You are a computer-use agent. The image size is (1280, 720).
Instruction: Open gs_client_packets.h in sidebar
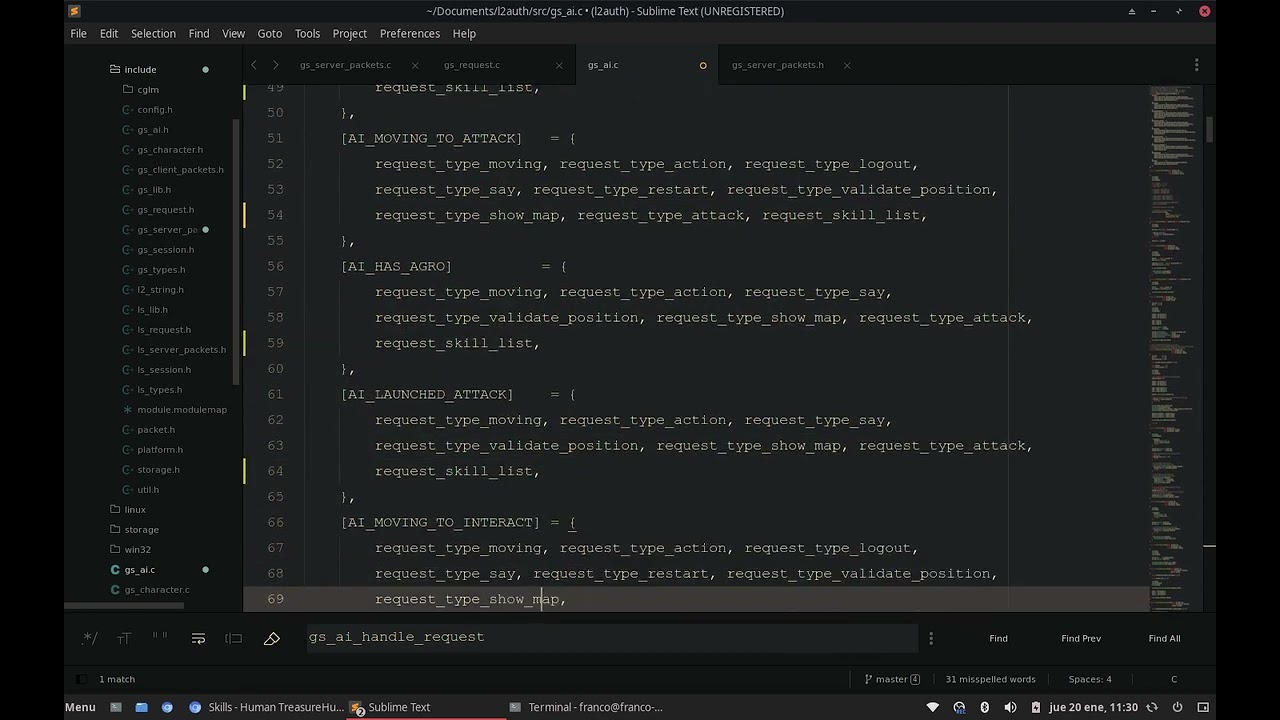[180, 169]
